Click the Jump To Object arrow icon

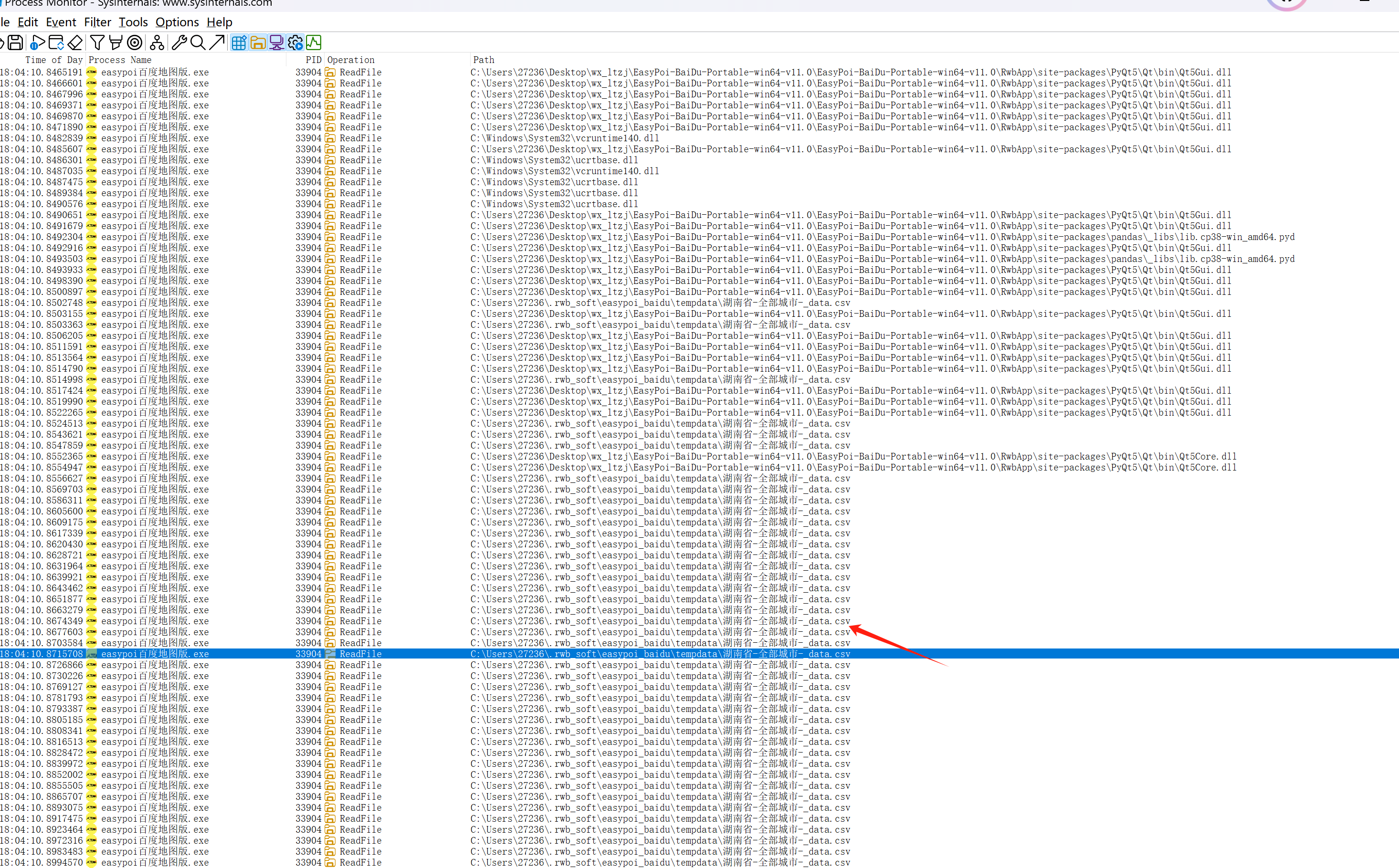point(216,42)
